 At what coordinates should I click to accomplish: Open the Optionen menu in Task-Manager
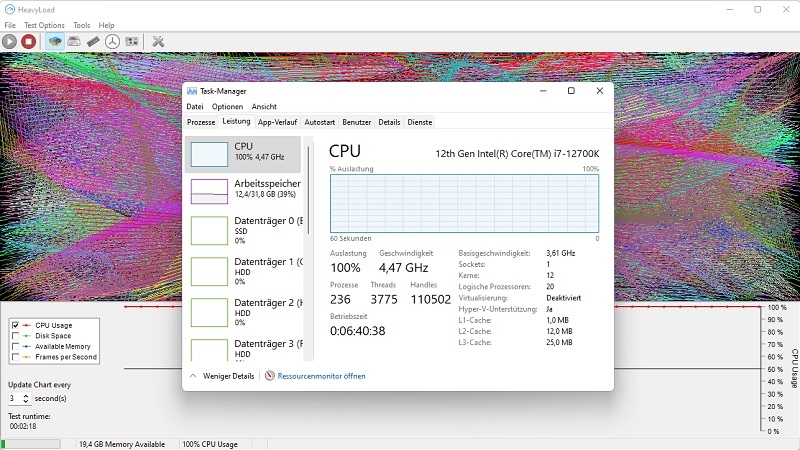(x=227, y=106)
